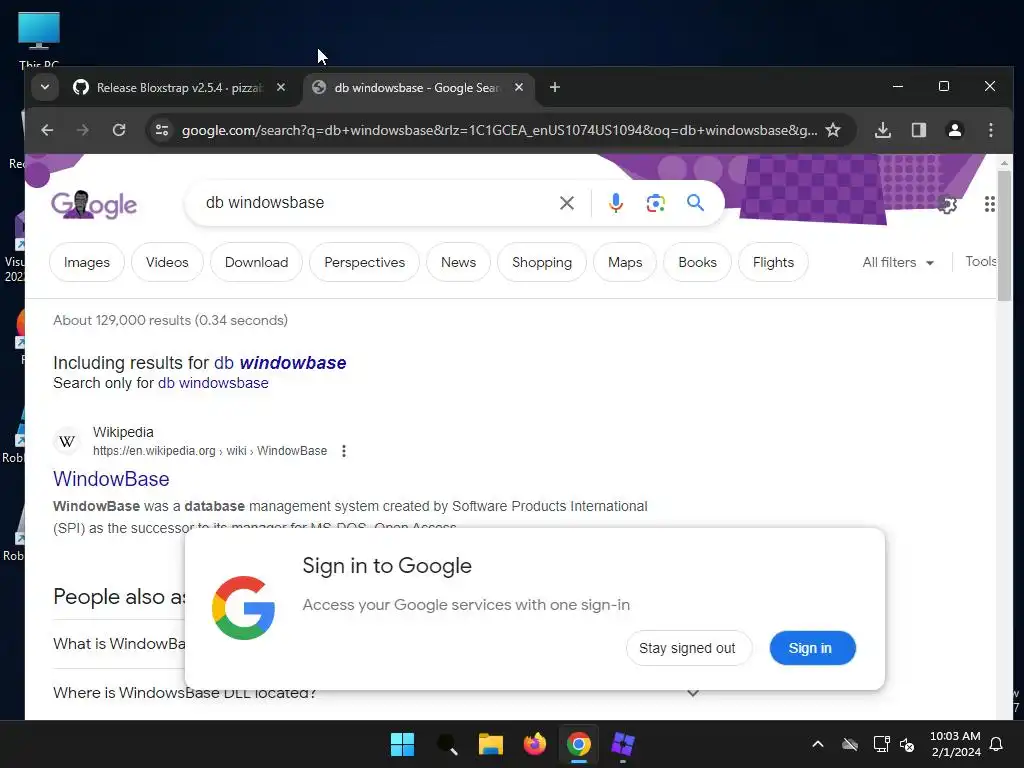Open Windows Start menu
This screenshot has height=768, width=1024.
(x=402, y=744)
